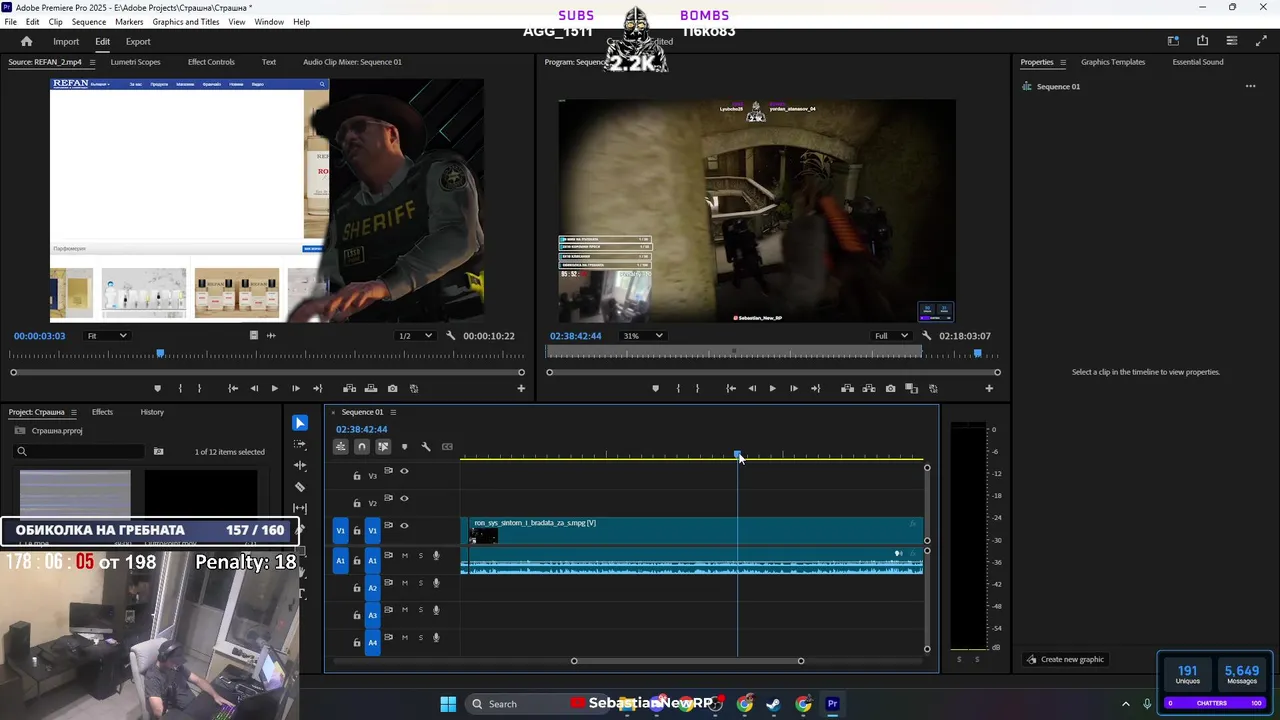The height and width of the screenshot is (720, 1280).
Task: Open Source panel menu next to REFAN_2.mp4
Action: click(92, 62)
